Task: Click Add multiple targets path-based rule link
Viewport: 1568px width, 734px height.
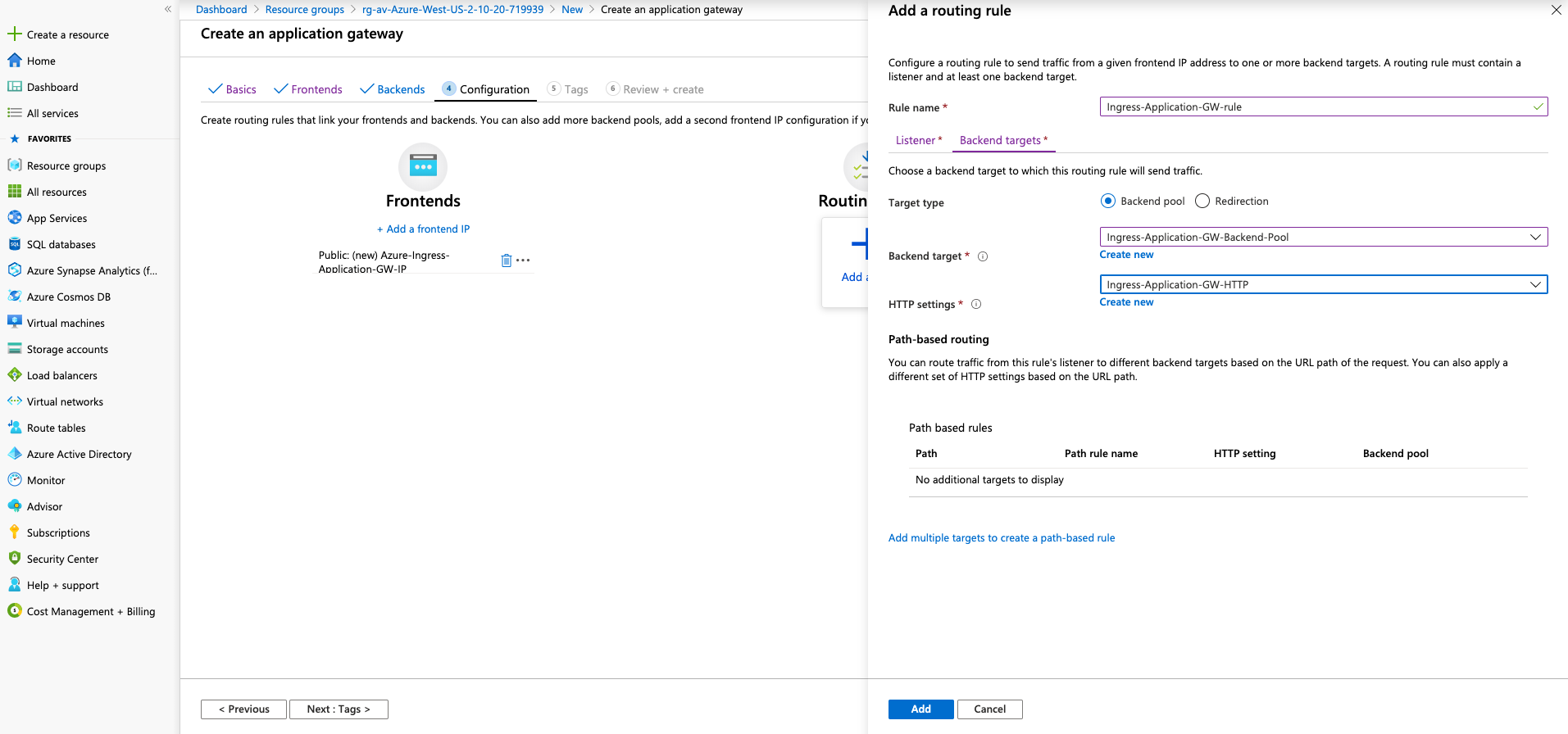Action: (1002, 538)
